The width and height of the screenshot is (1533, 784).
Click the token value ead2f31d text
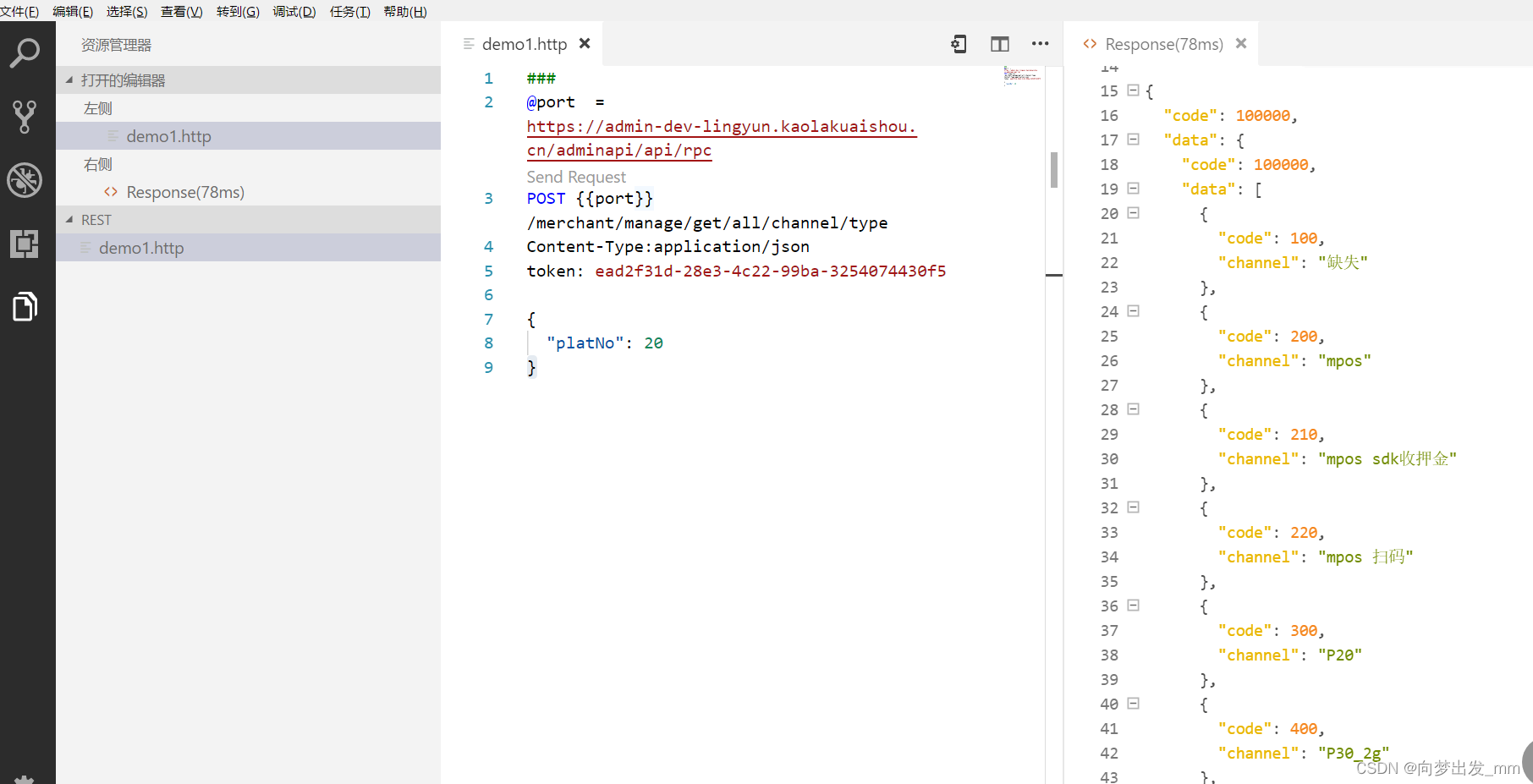coord(771,271)
